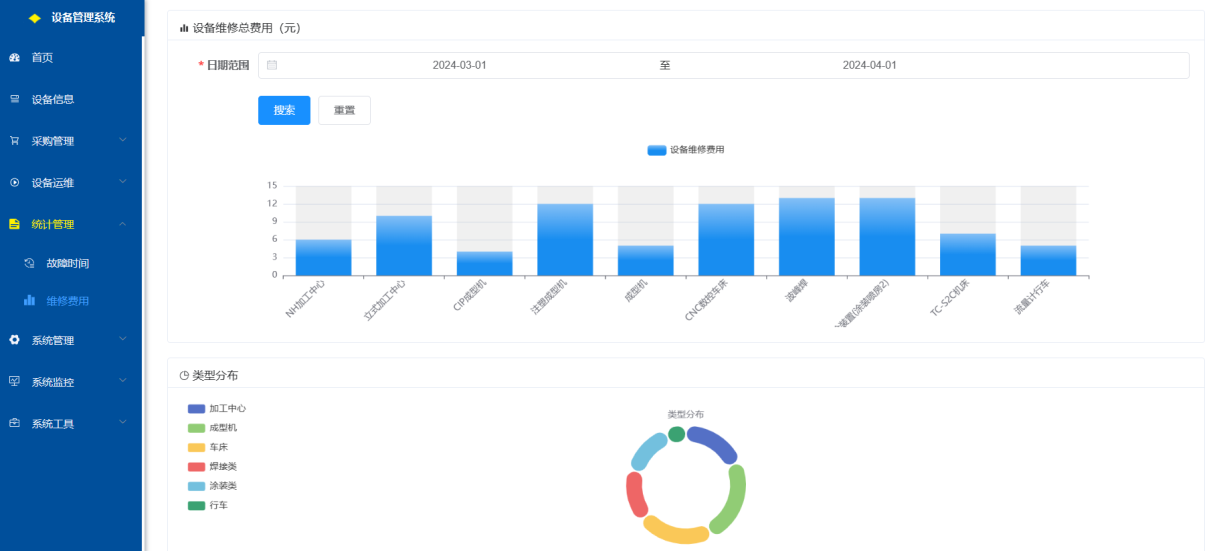Click the NH加工中心 bar in chart

tap(324, 257)
